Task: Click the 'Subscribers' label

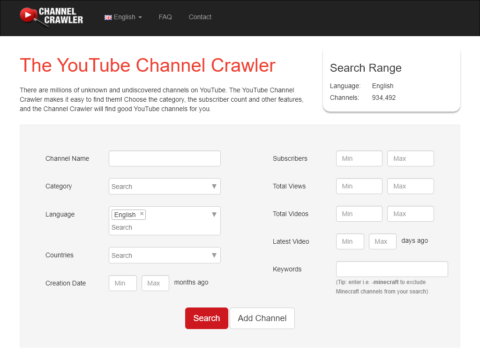Action: (290, 159)
